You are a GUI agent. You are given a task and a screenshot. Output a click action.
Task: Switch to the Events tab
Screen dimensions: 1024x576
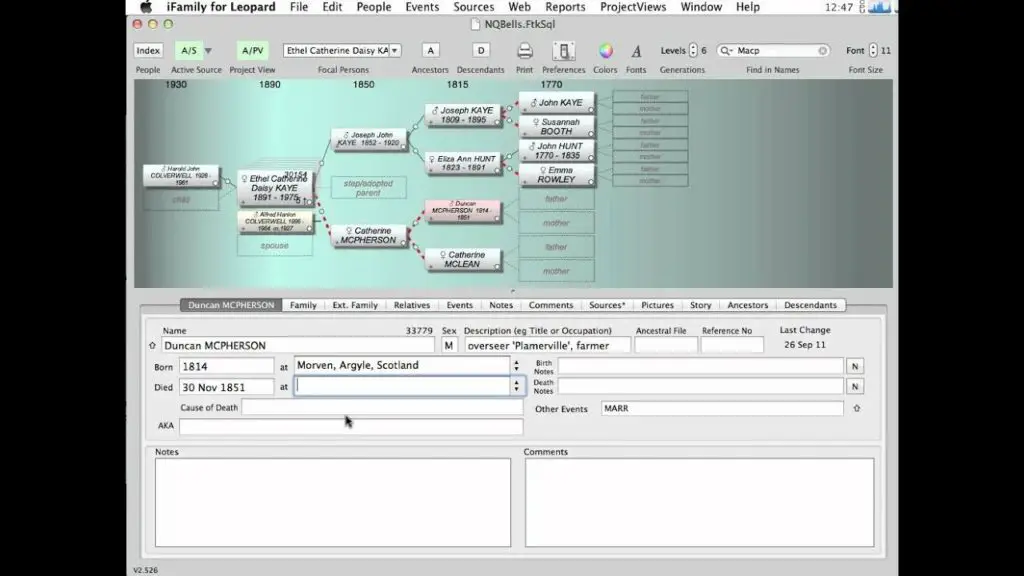pos(460,305)
